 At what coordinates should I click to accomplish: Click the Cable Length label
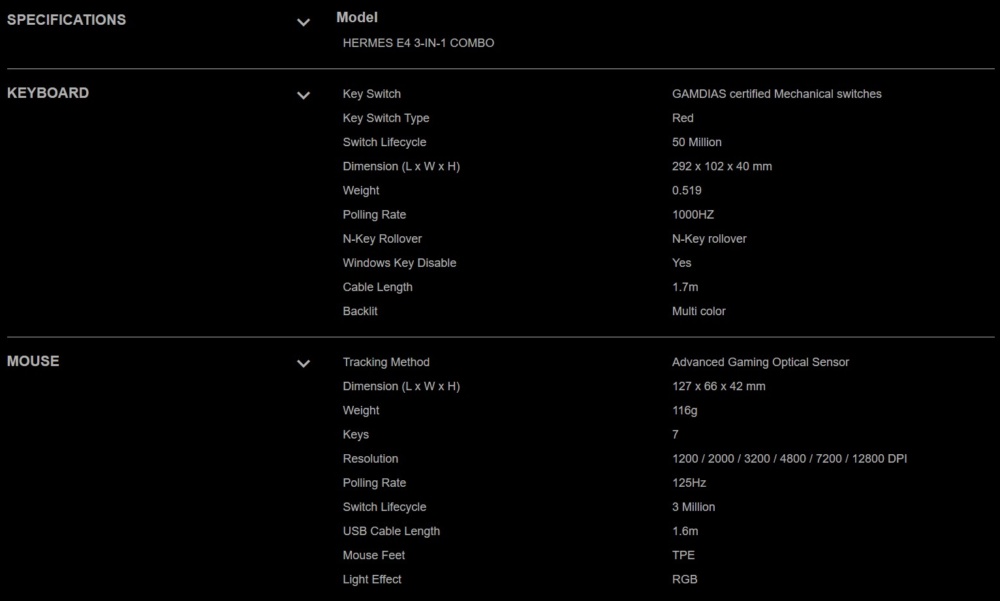pyautogui.click(x=378, y=287)
